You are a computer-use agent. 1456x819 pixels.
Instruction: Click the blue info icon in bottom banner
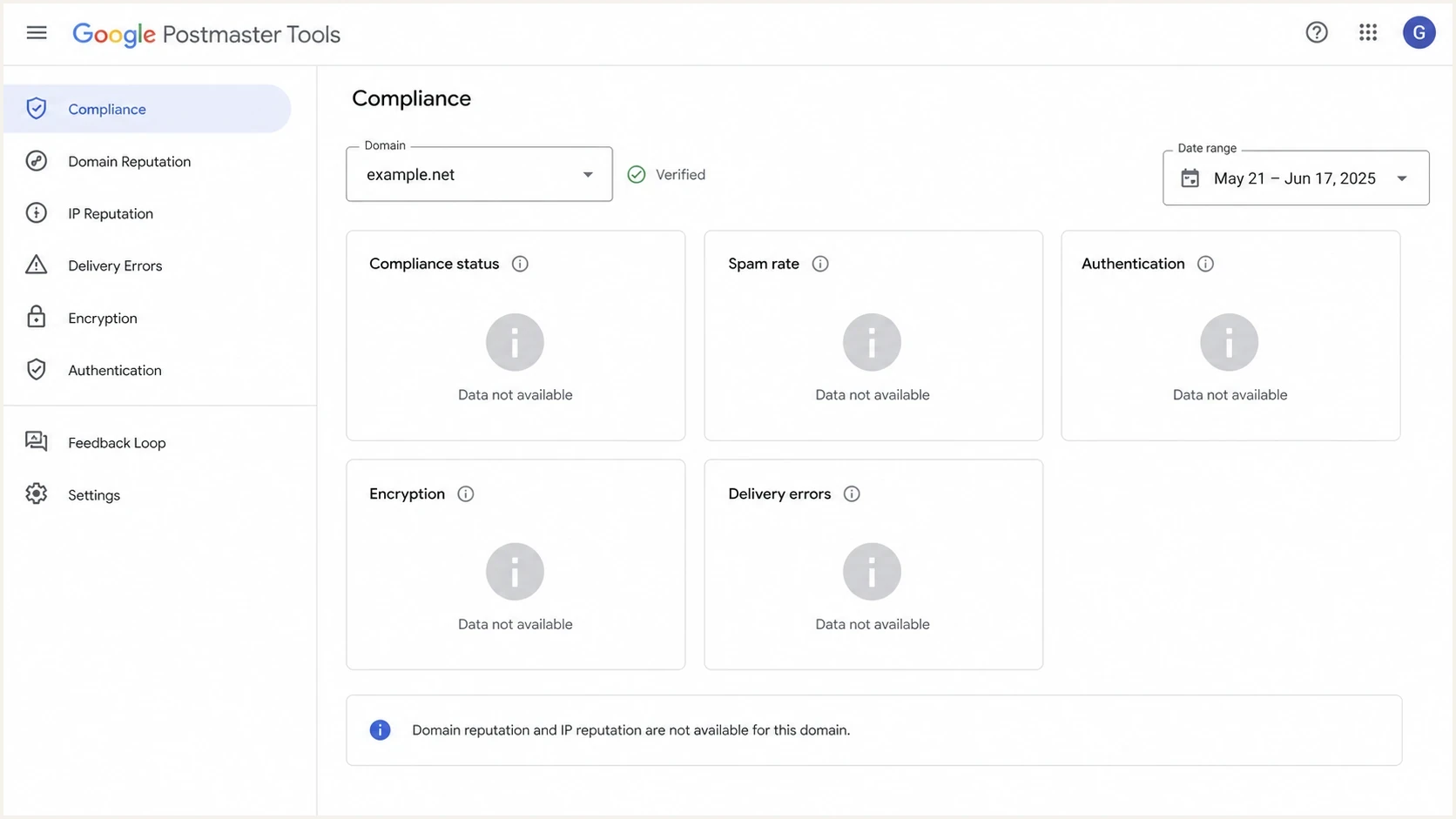[x=380, y=730]
